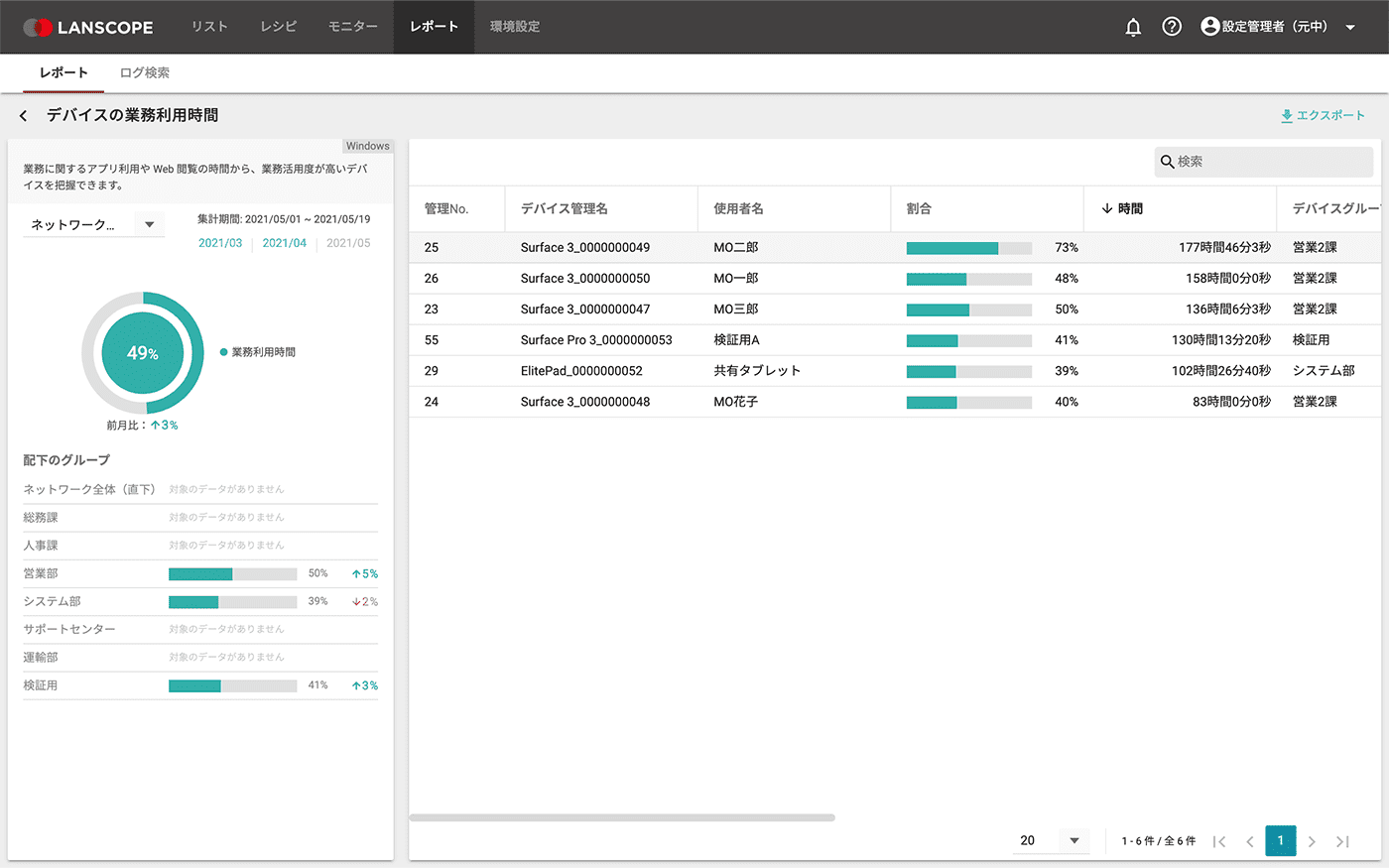Click the 営業部 progress bar
The image size is (1389, 868).
pos(233,574)
